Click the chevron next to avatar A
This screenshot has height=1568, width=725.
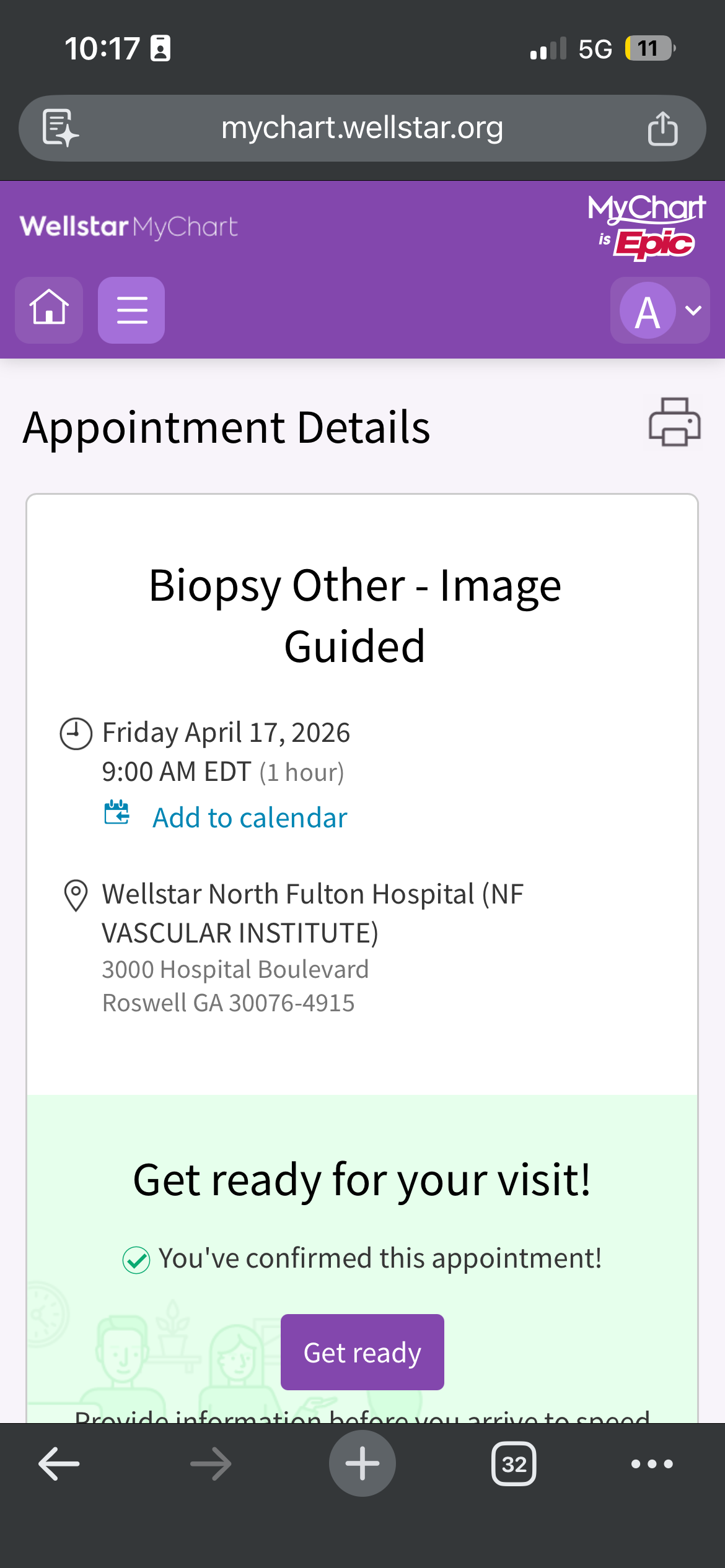(693, 310)
